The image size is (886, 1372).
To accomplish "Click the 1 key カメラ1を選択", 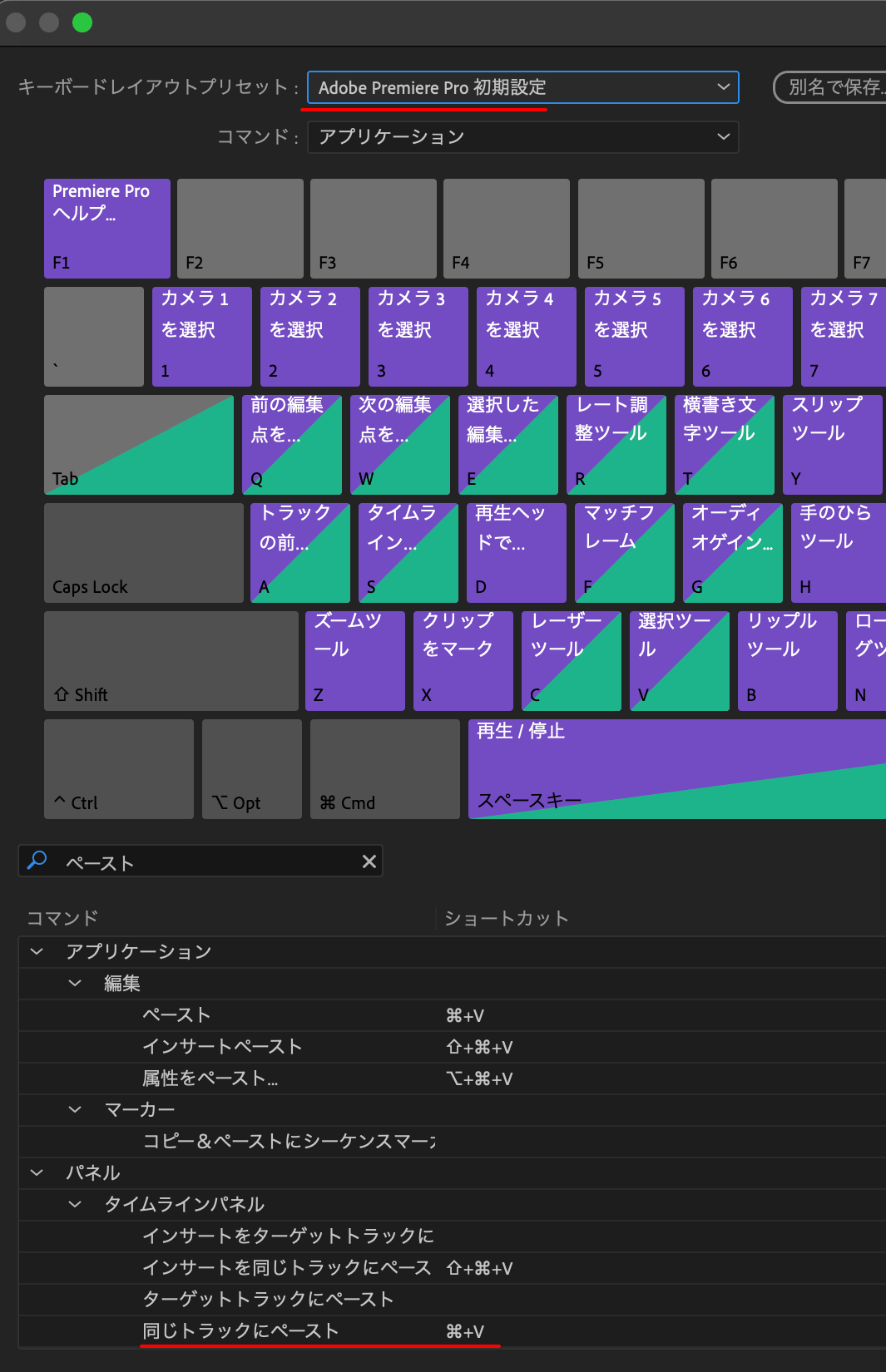I will 202,337.
